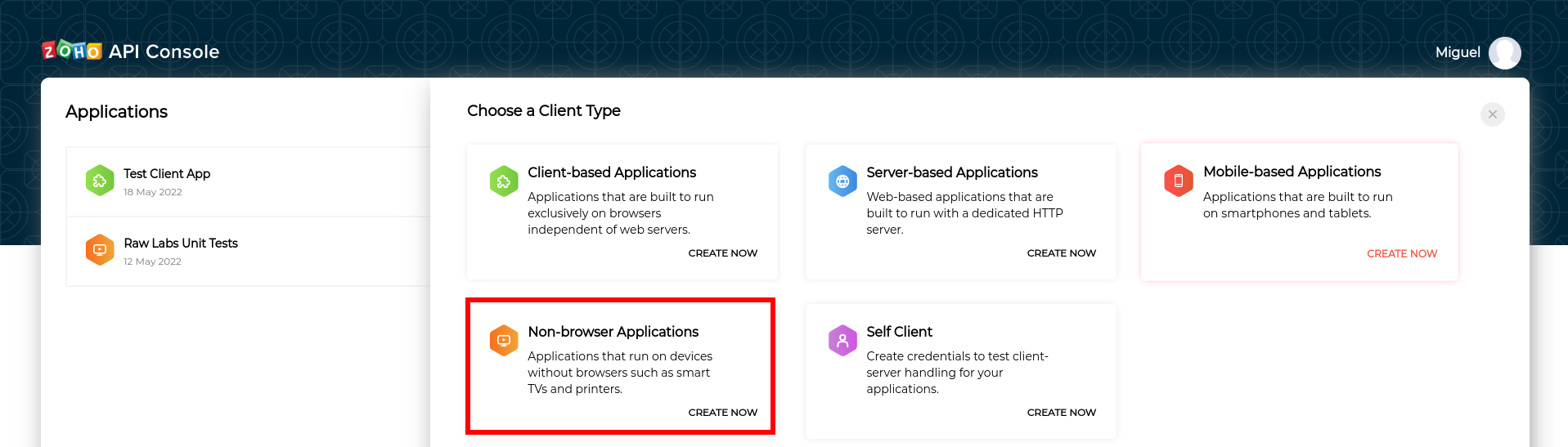Create a Self Client now

(1062, 413)
